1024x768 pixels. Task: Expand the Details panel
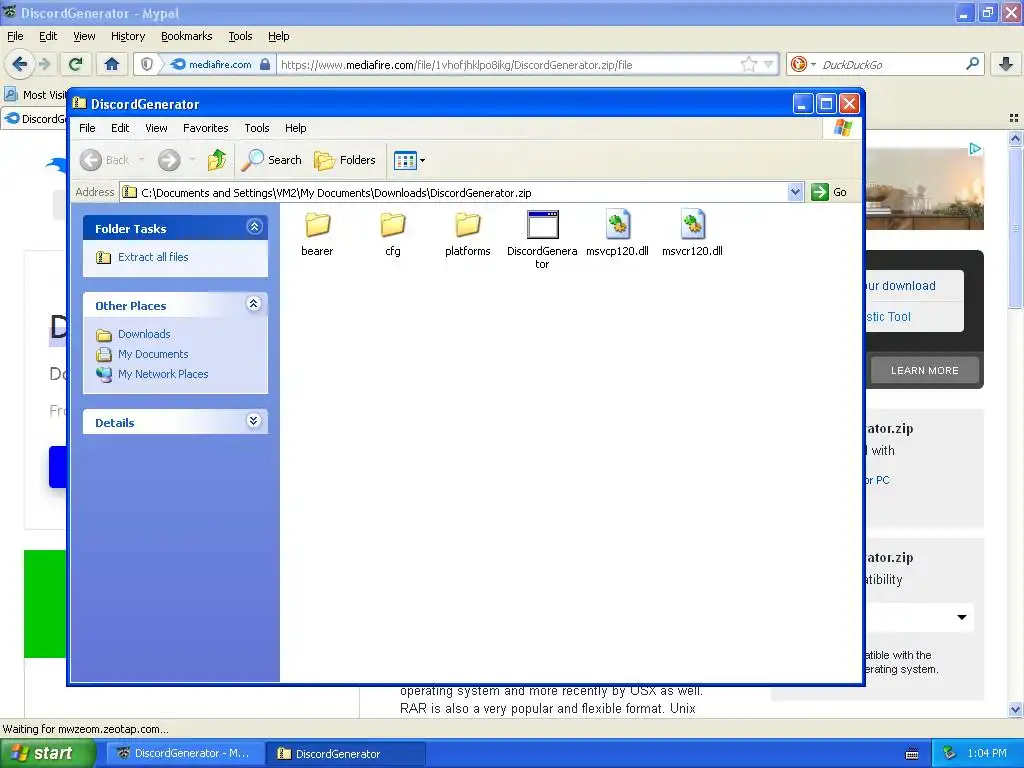point(254,421)
